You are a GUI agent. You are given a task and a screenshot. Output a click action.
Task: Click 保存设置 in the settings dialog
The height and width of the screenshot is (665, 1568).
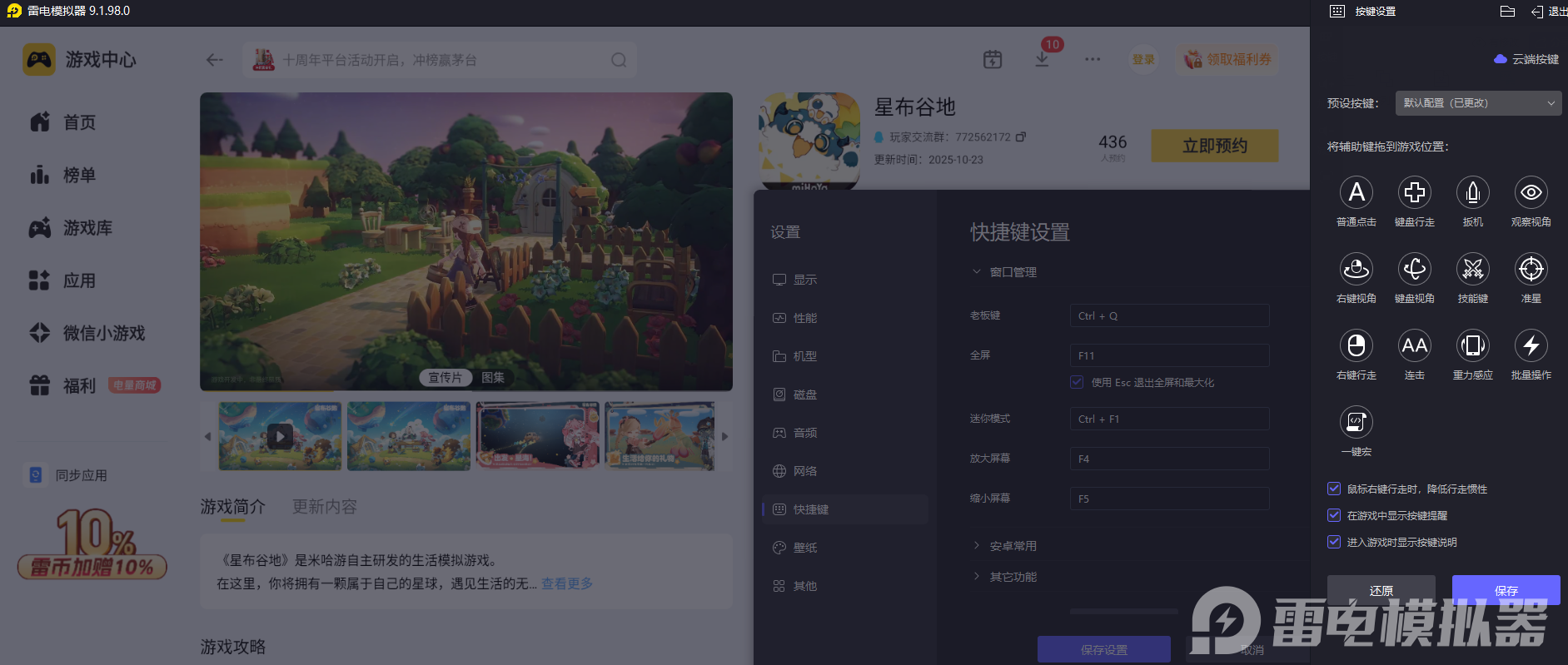click(x=1104, y=649)
